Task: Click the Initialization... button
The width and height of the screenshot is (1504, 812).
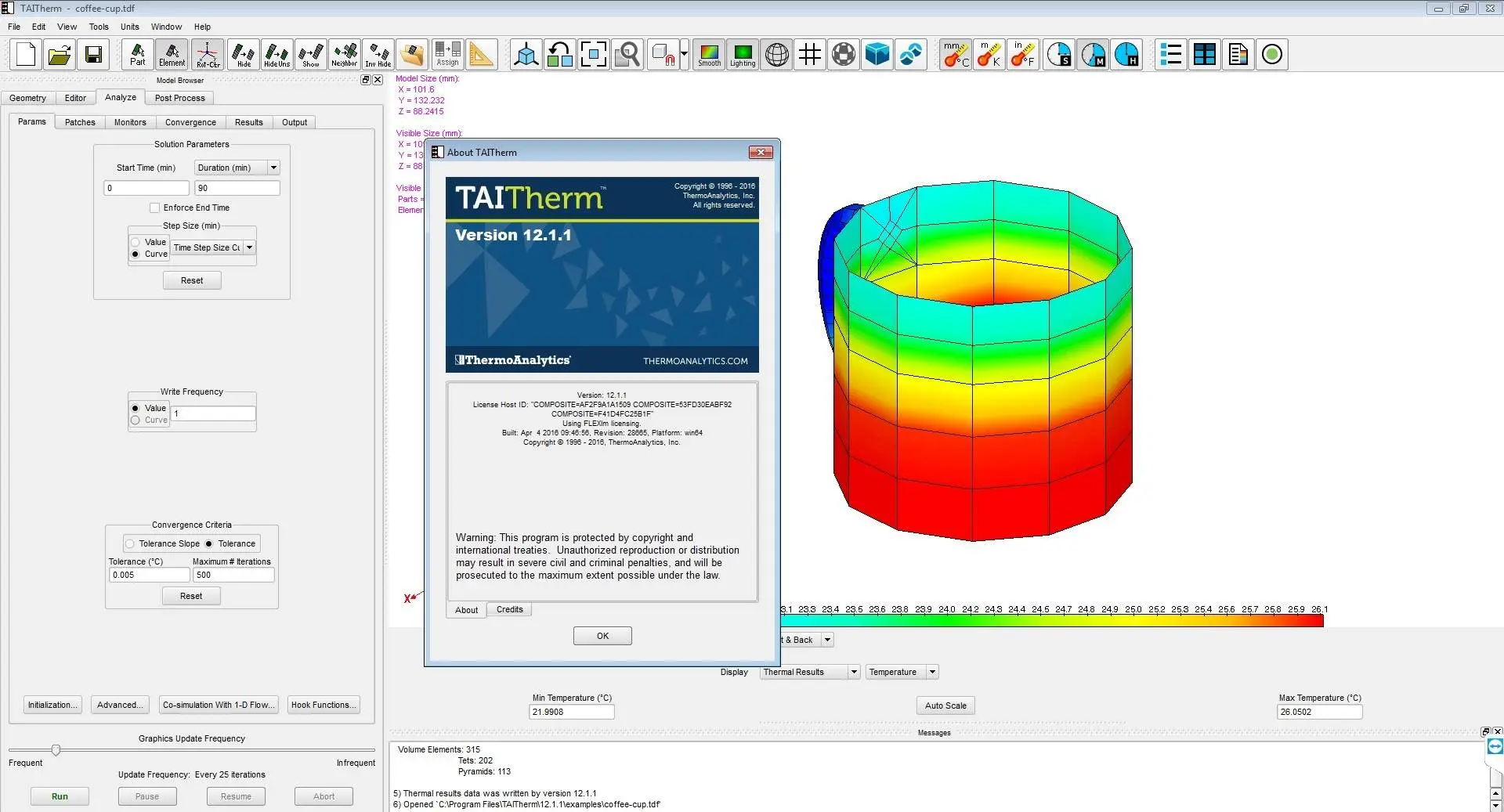Action: point(52,705)
